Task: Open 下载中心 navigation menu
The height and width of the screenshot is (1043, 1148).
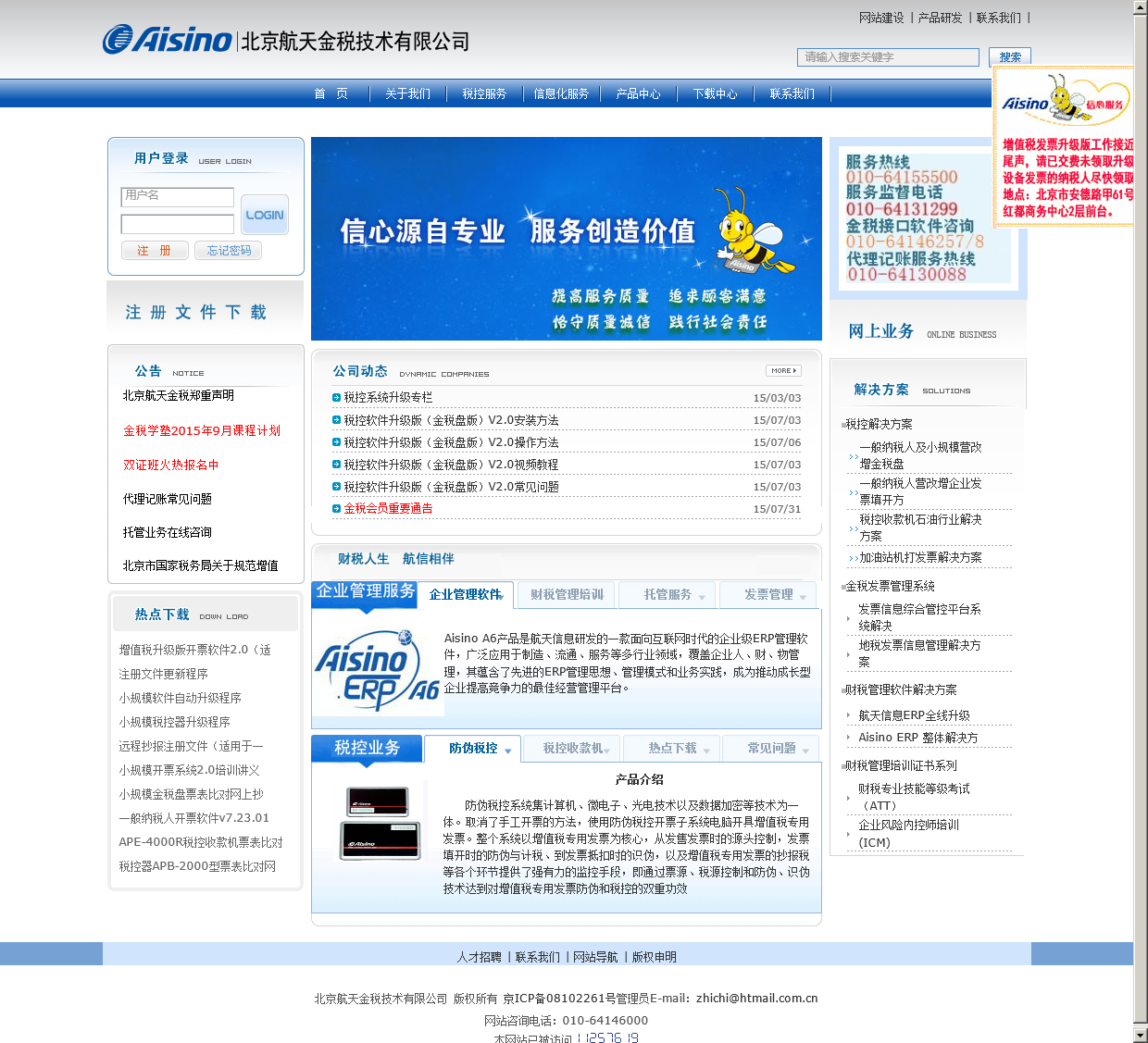Action: 716,93
